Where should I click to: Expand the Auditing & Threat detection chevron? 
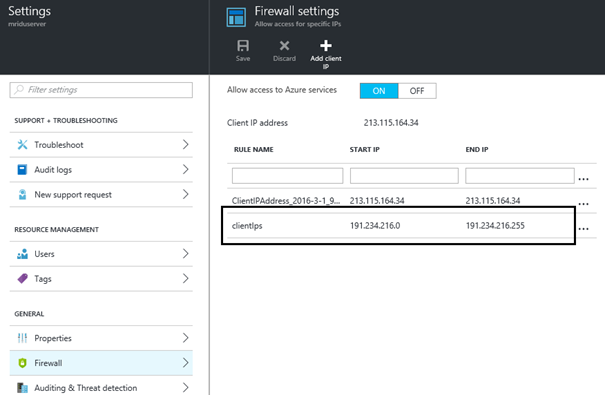tap(186, 387)
